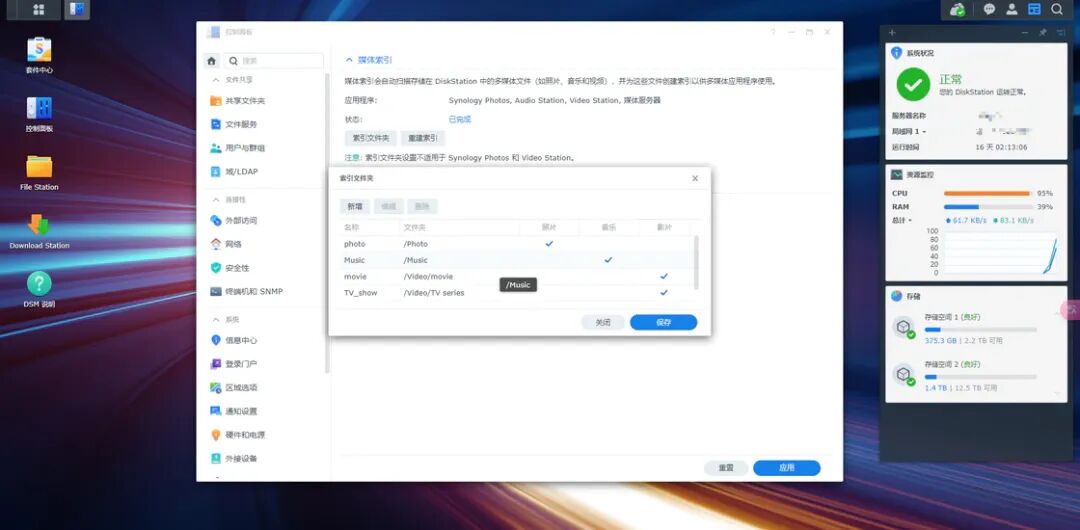Image resolution: width=1080 pixels, height=530 pixels.
Task: Open widget panel settings icon
Action: point(1059,32)
